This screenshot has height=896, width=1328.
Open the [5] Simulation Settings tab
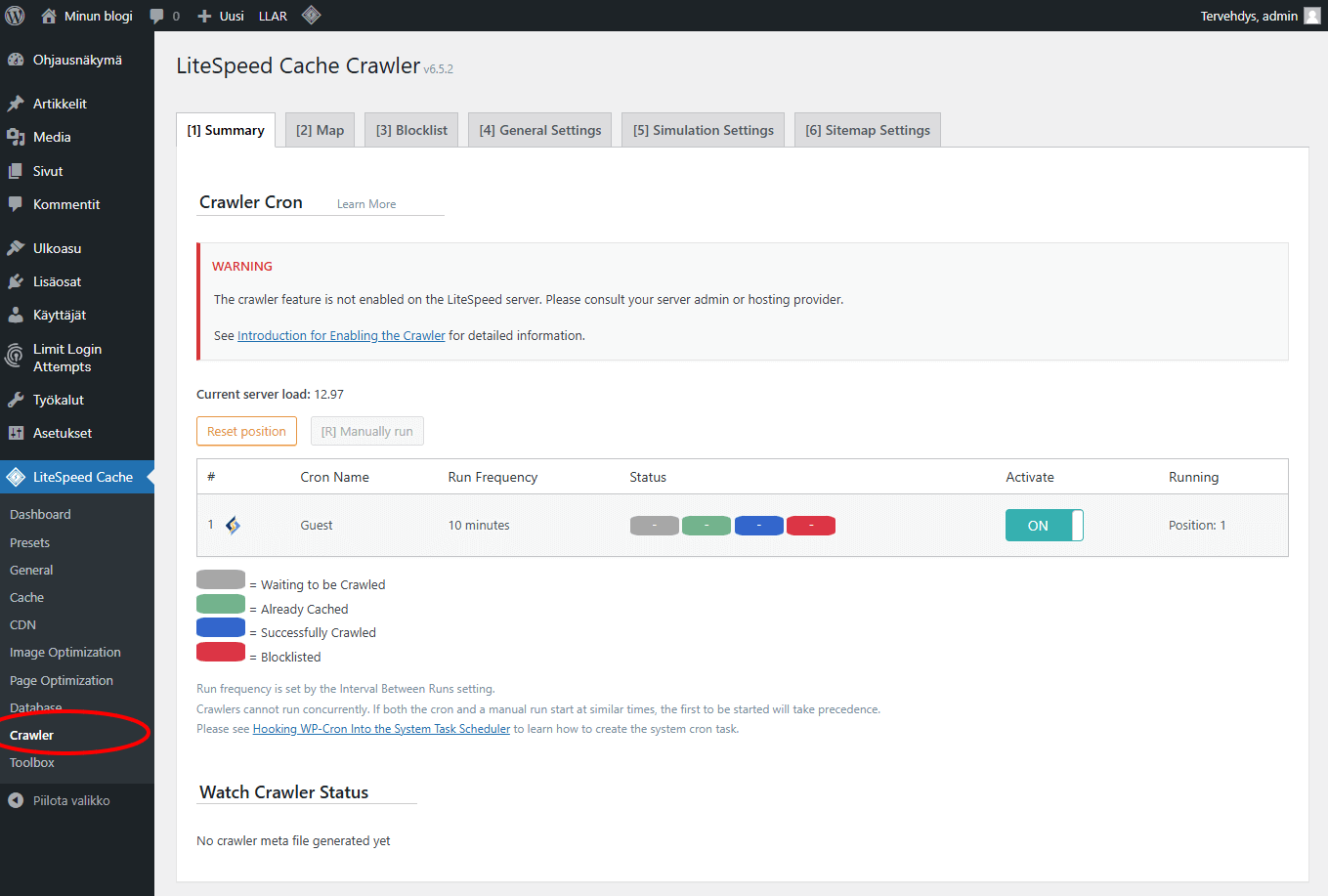[x=703, y=130]
